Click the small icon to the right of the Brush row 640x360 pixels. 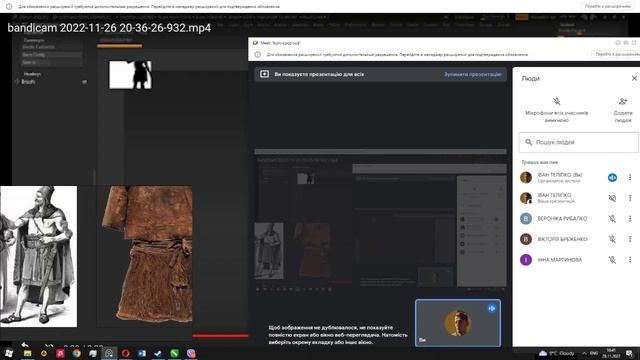coord(84,82)
